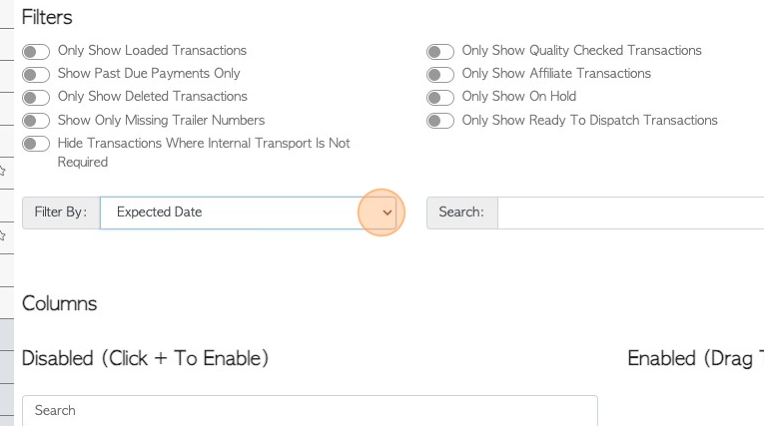Switch on Only Show Affiliate Transactions
Screen dimensions: 764x426
[440, 75]
